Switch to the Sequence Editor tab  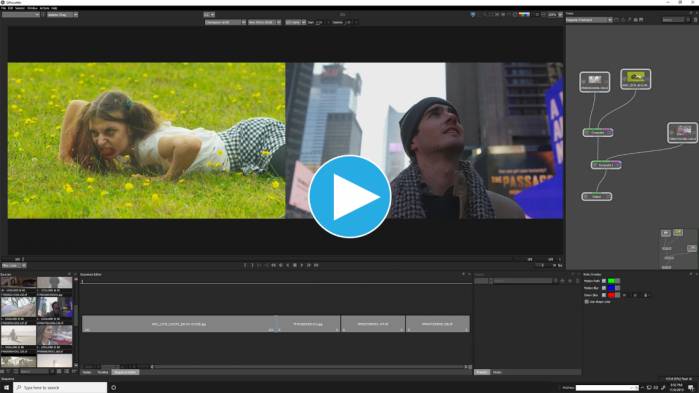point(125,372)
